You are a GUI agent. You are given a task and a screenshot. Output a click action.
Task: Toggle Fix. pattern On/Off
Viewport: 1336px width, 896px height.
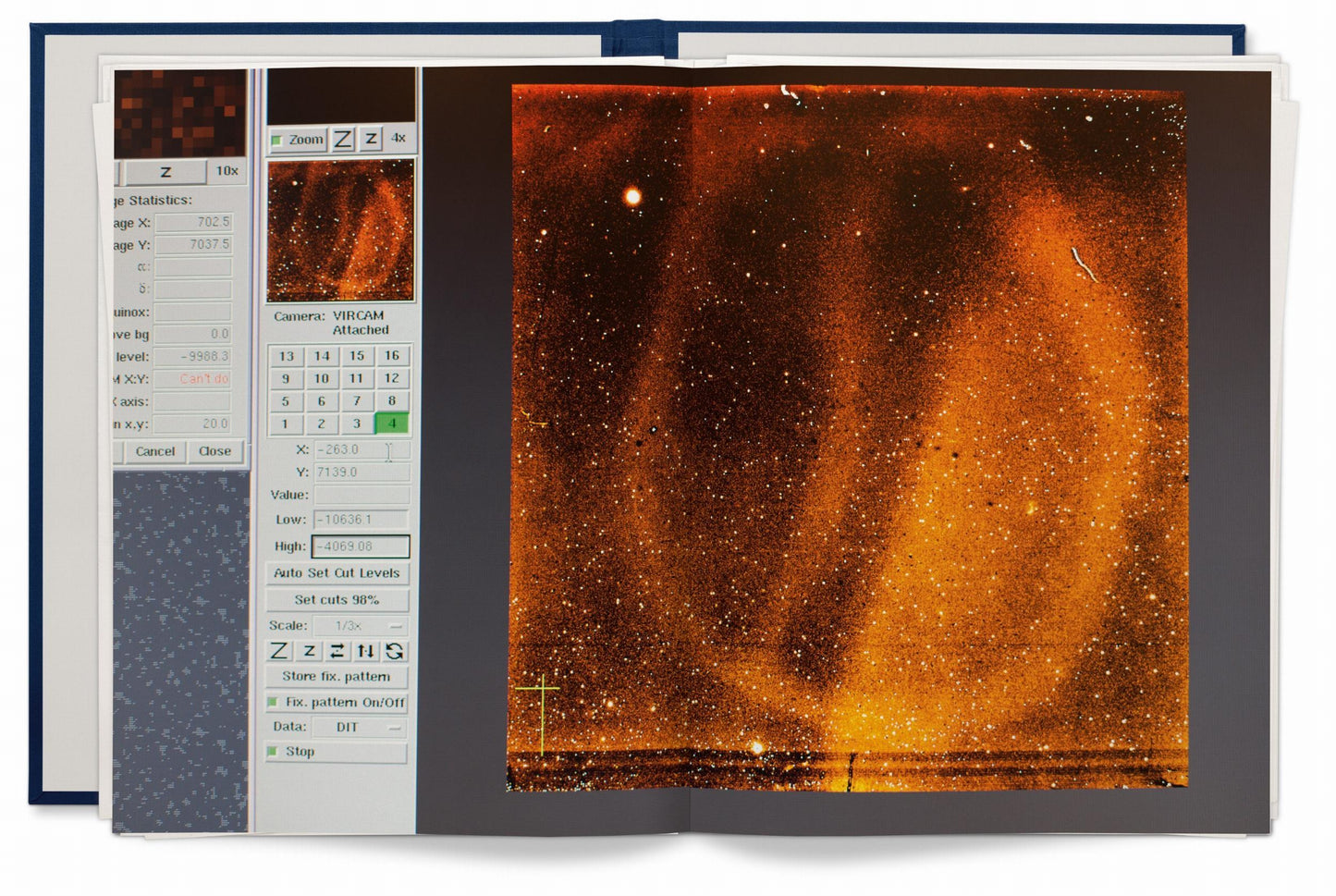273,703
